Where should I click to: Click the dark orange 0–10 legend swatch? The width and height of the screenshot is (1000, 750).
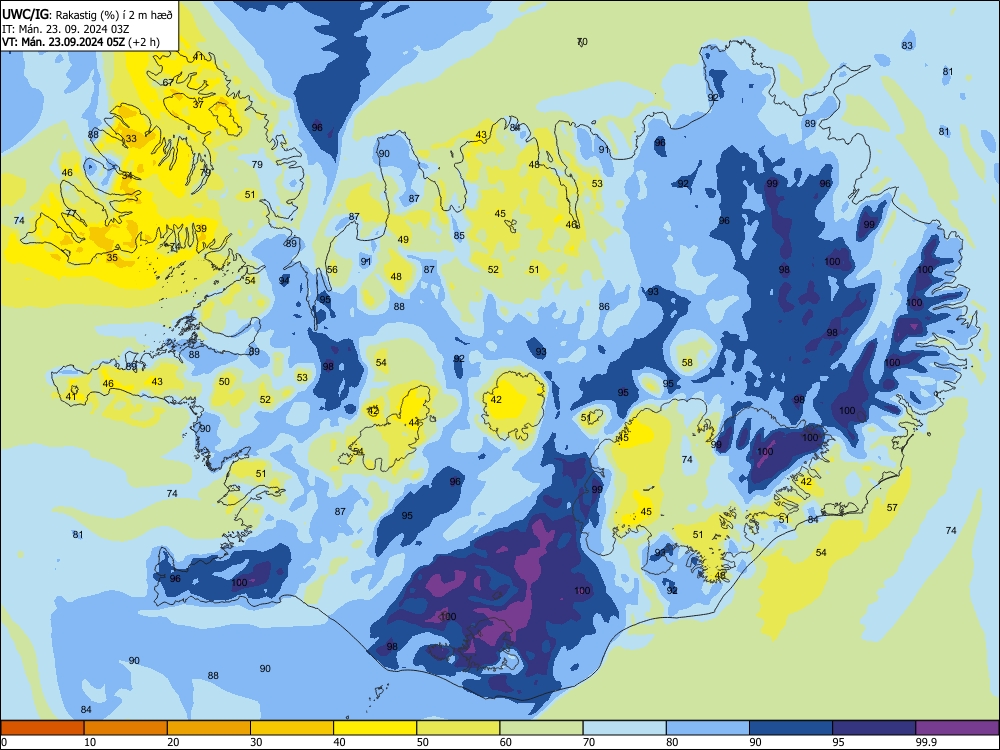pyautogui.click(x=42, y=728)
